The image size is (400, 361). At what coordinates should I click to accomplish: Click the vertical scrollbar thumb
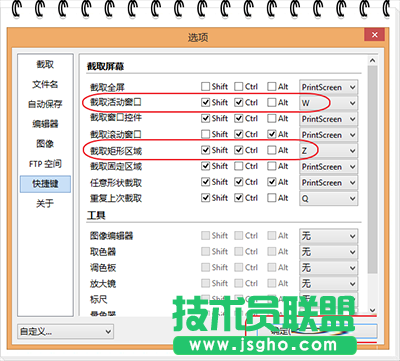click(373, 170)
